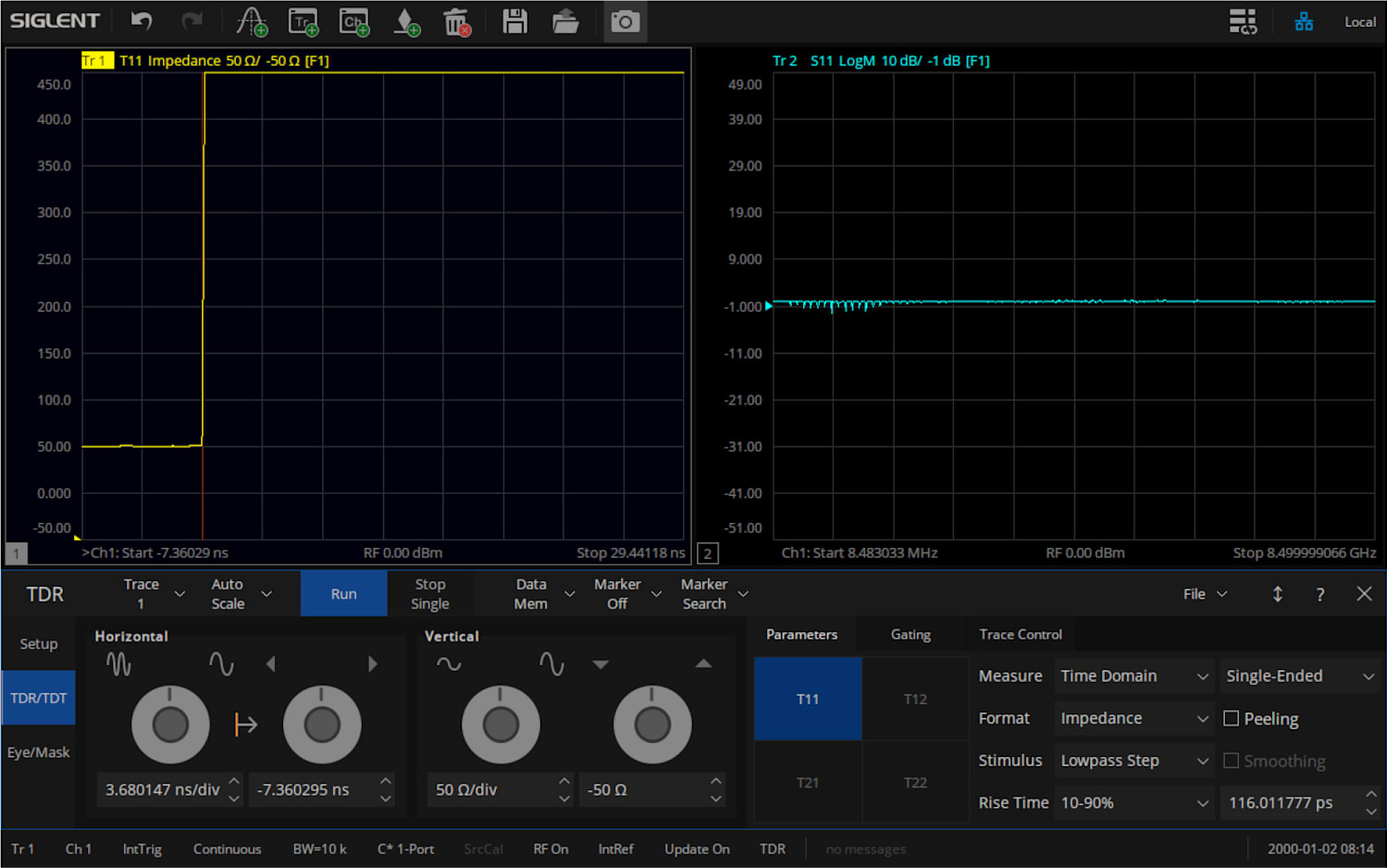Capture a screenshot with the camera icon
Viewport: 1387px width, 868px height.
[625, 21]
